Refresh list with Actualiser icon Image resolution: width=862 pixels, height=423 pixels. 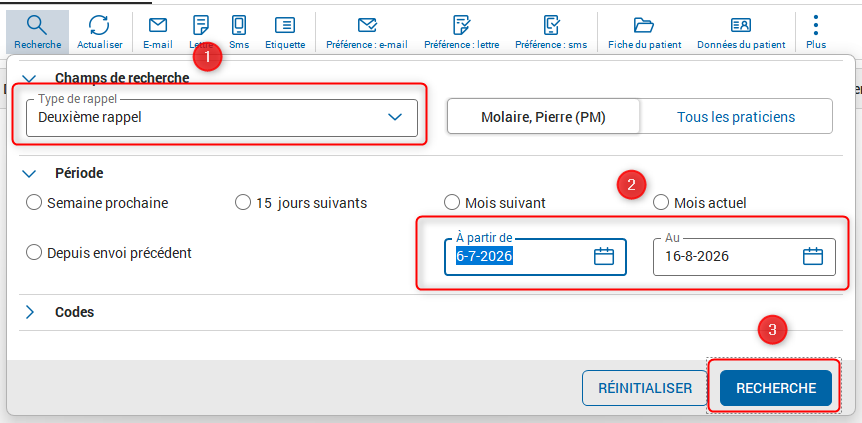[100, 25]
